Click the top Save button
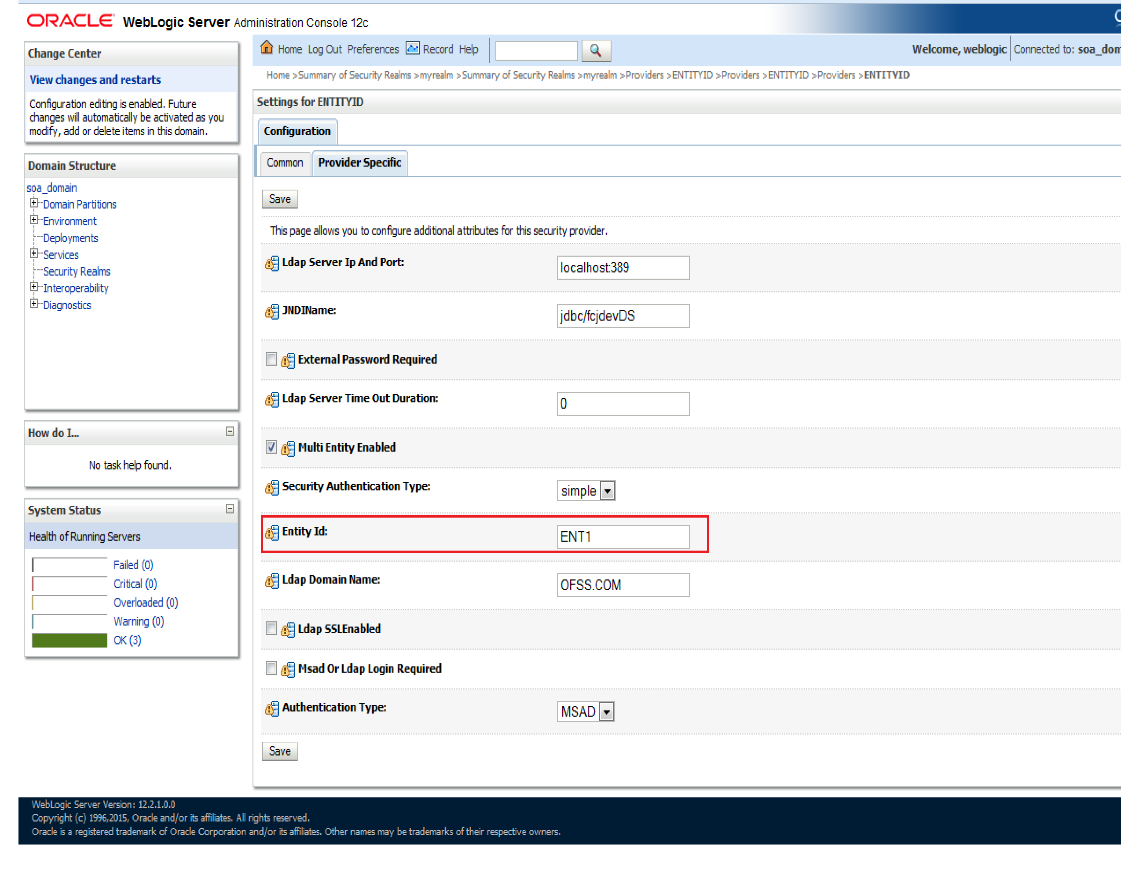 [x=280, y=199]
